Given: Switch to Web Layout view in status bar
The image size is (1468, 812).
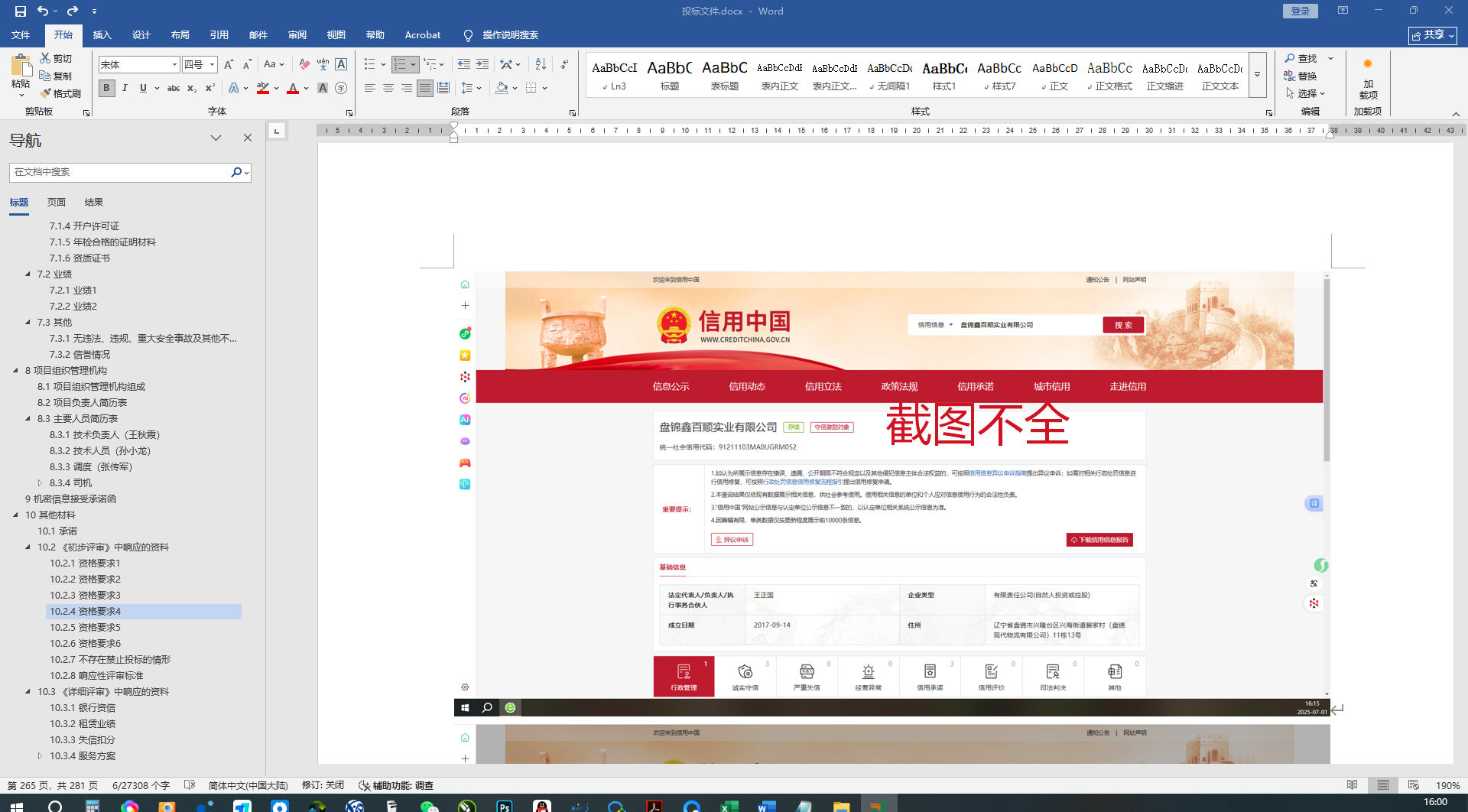Looking at the screenshot, I should (x=1414, y=785).
